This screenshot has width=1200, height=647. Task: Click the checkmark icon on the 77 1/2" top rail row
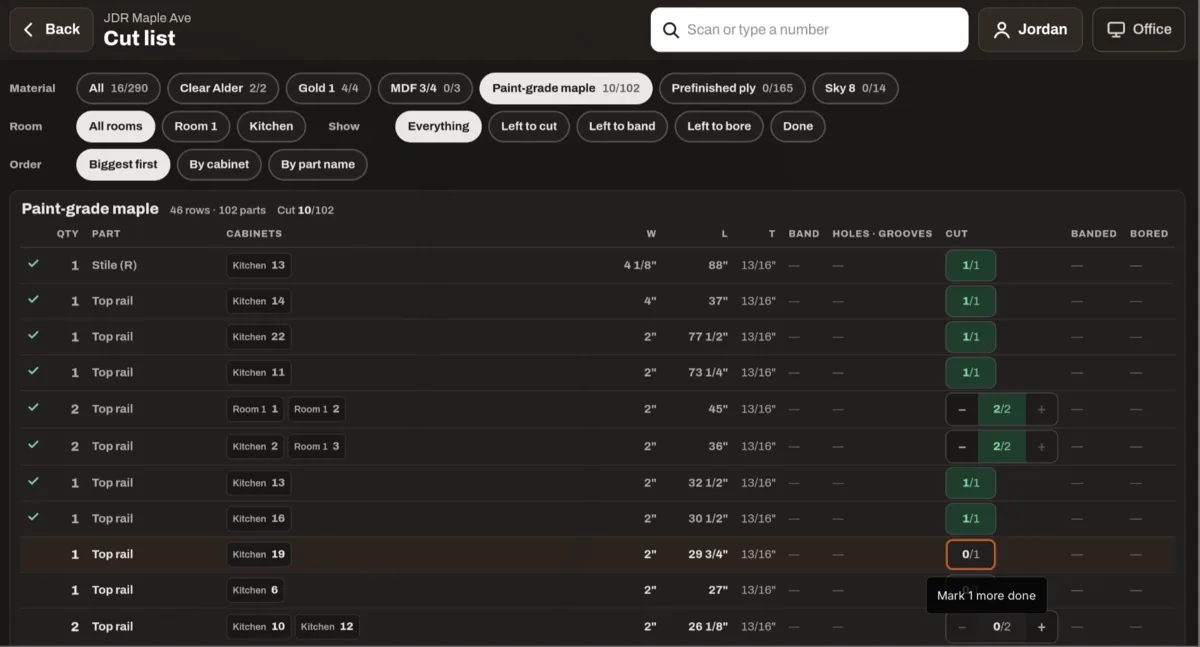(x=34, y=336)
